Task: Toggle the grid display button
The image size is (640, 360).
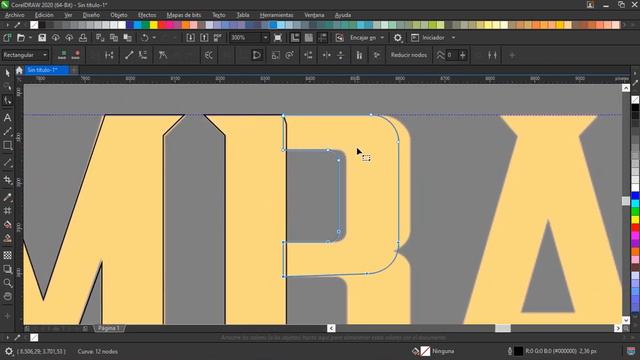Action: 309,38
